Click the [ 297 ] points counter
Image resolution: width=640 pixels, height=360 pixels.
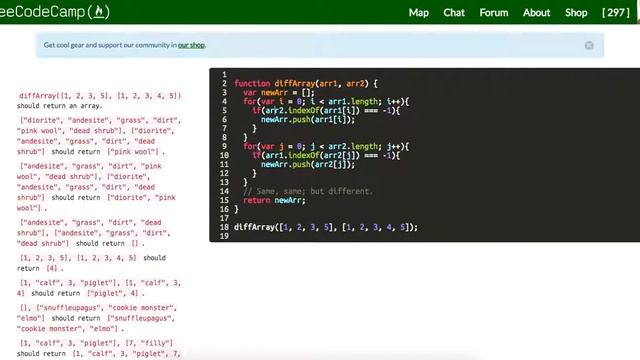coord(616,13)
